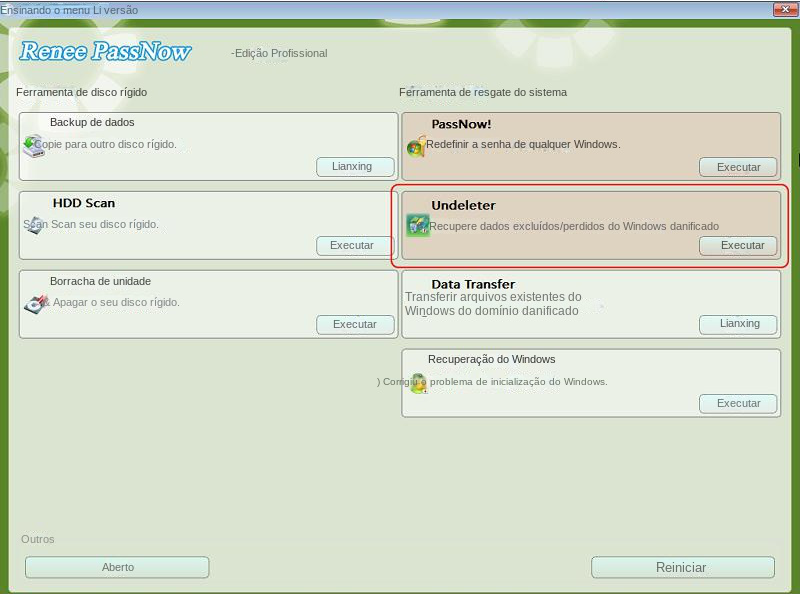Click 'Ferramenta de resgate do sistema' label
The image size is (800, 594).
[483, 92]
